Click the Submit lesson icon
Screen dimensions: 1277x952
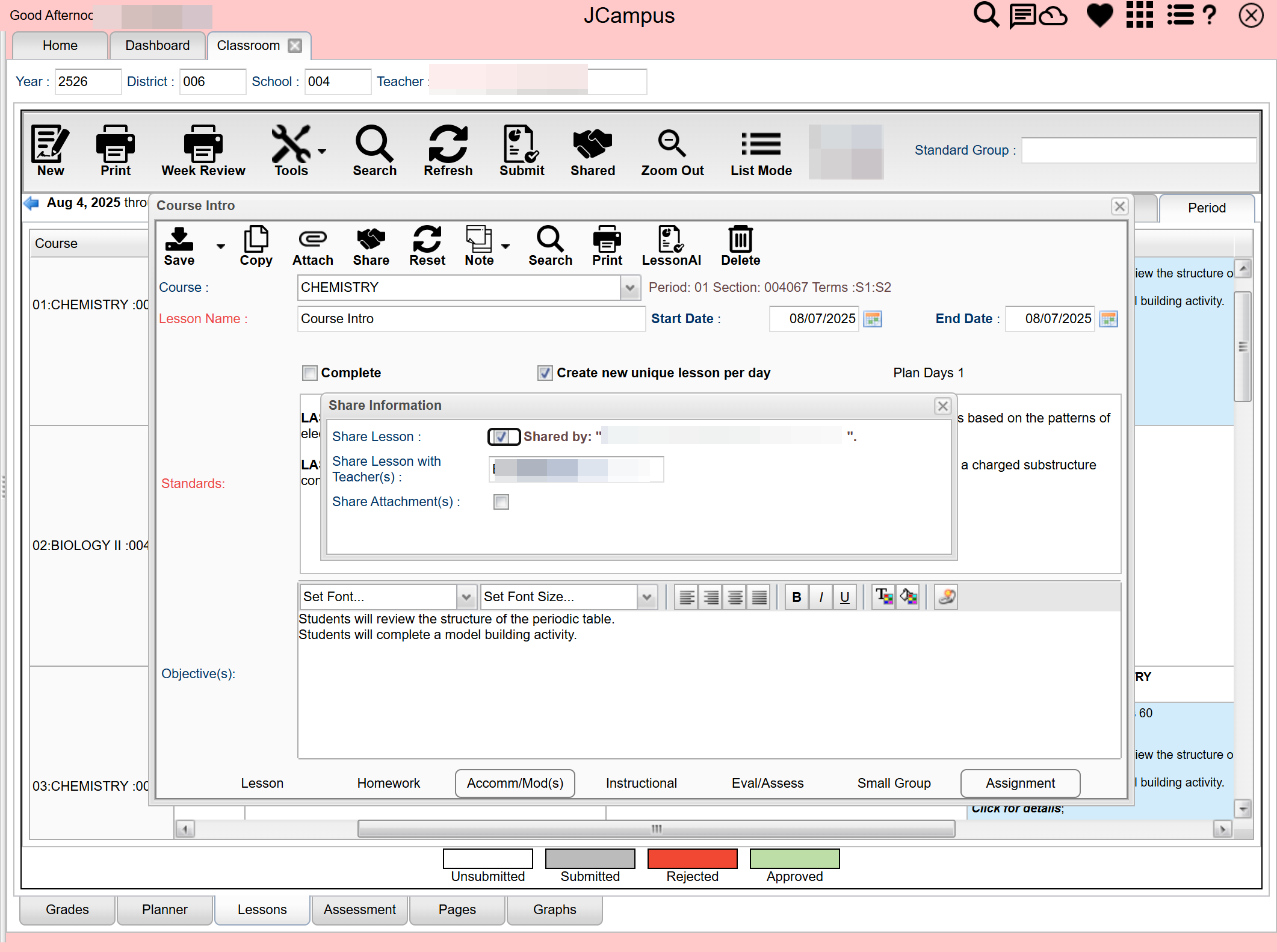coord(521,144)
